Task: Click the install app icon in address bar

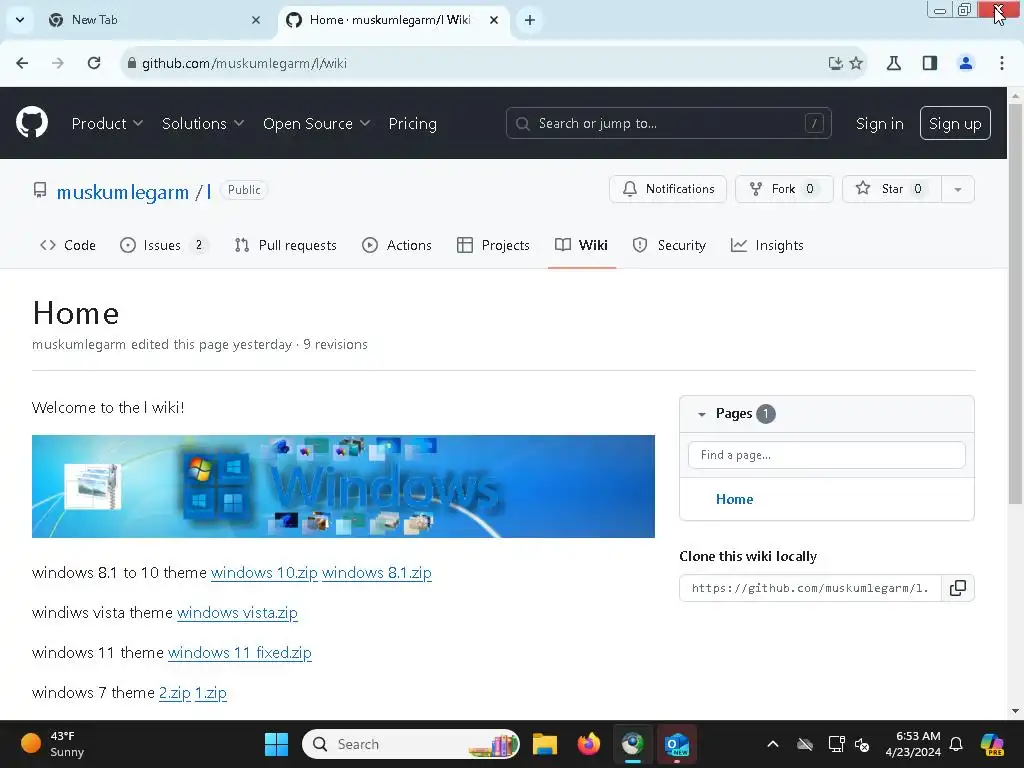Action: click(835, 63)
